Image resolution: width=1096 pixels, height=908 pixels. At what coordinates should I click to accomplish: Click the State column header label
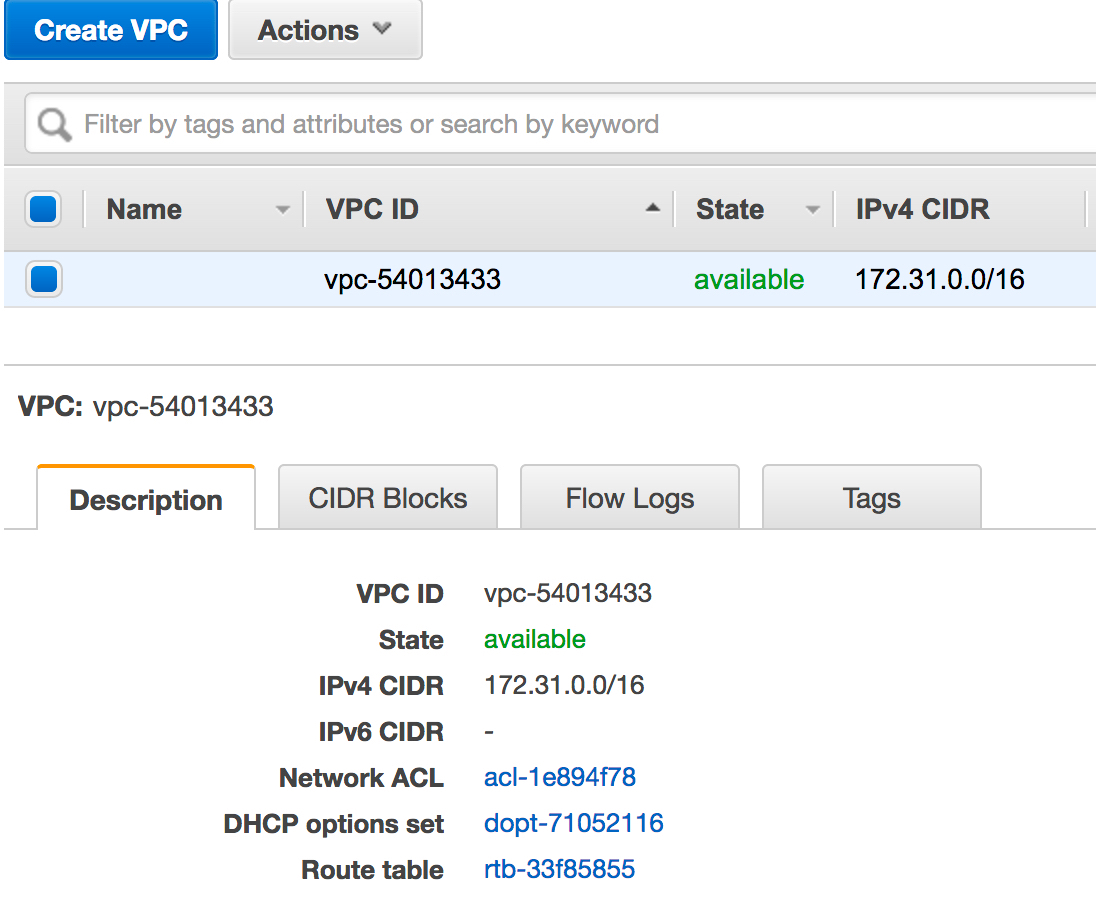730,209
